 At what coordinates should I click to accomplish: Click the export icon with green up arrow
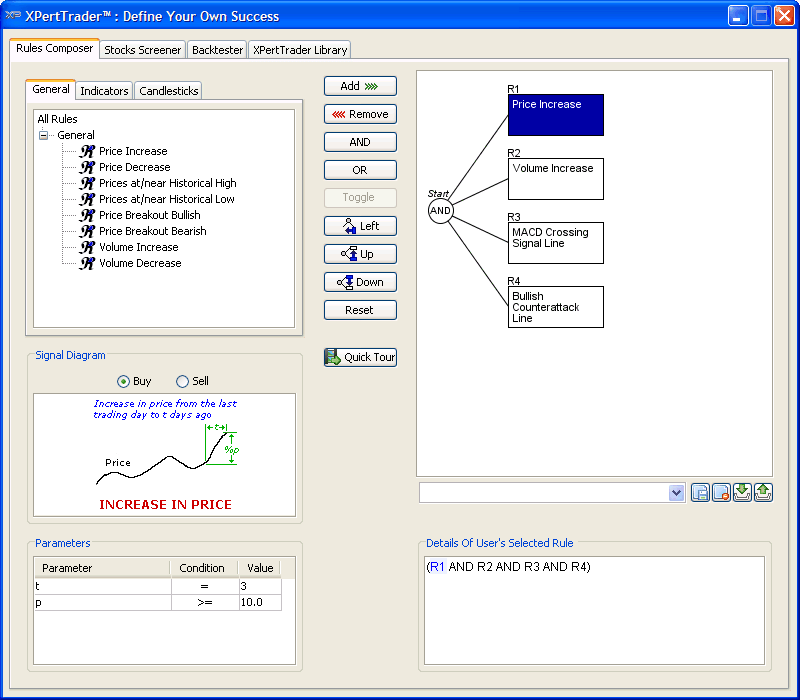point(763,492)
